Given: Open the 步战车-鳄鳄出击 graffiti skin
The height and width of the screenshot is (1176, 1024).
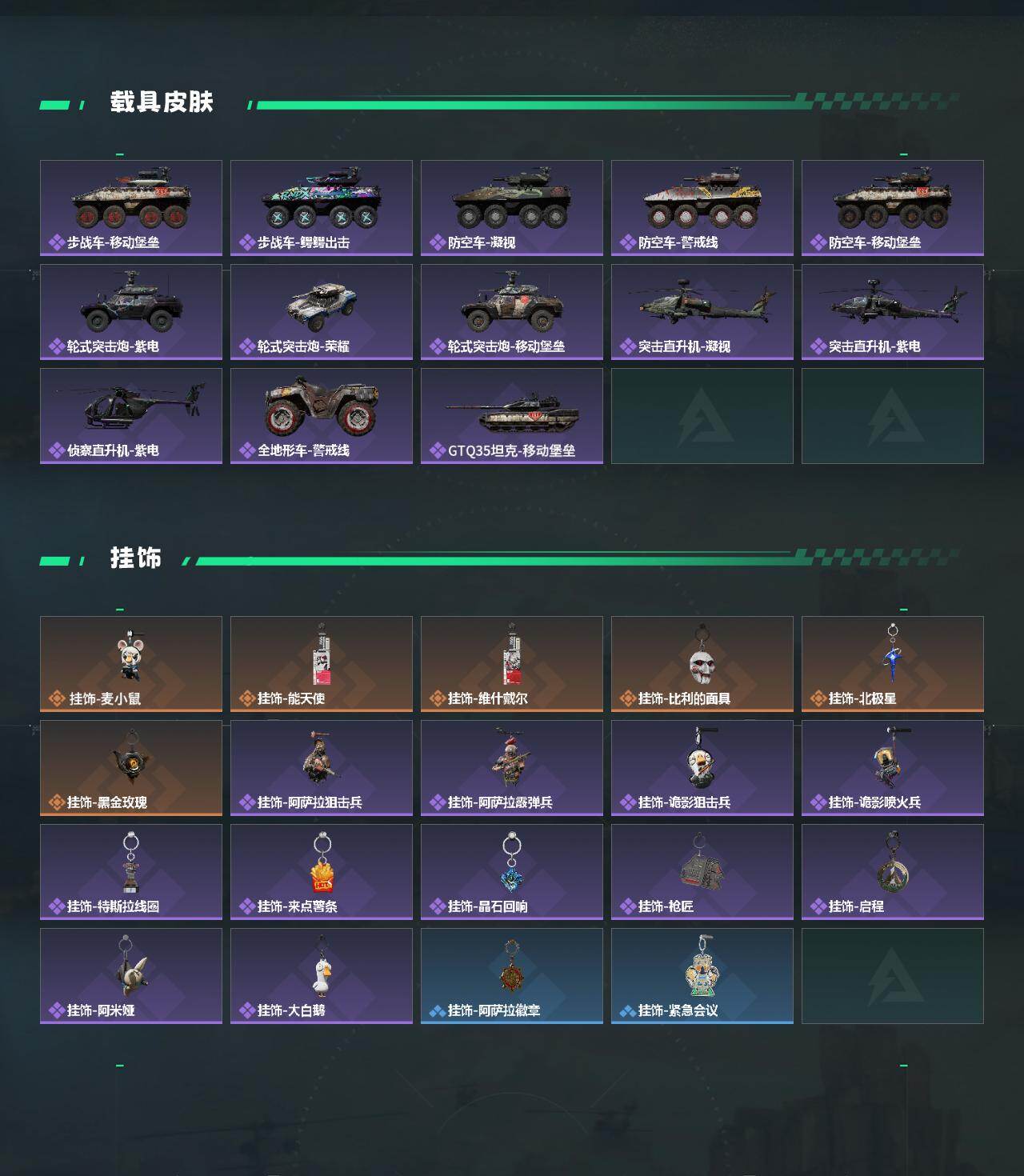Looking at the screenshot, I should pyautogui.click(x=322, y=208).
